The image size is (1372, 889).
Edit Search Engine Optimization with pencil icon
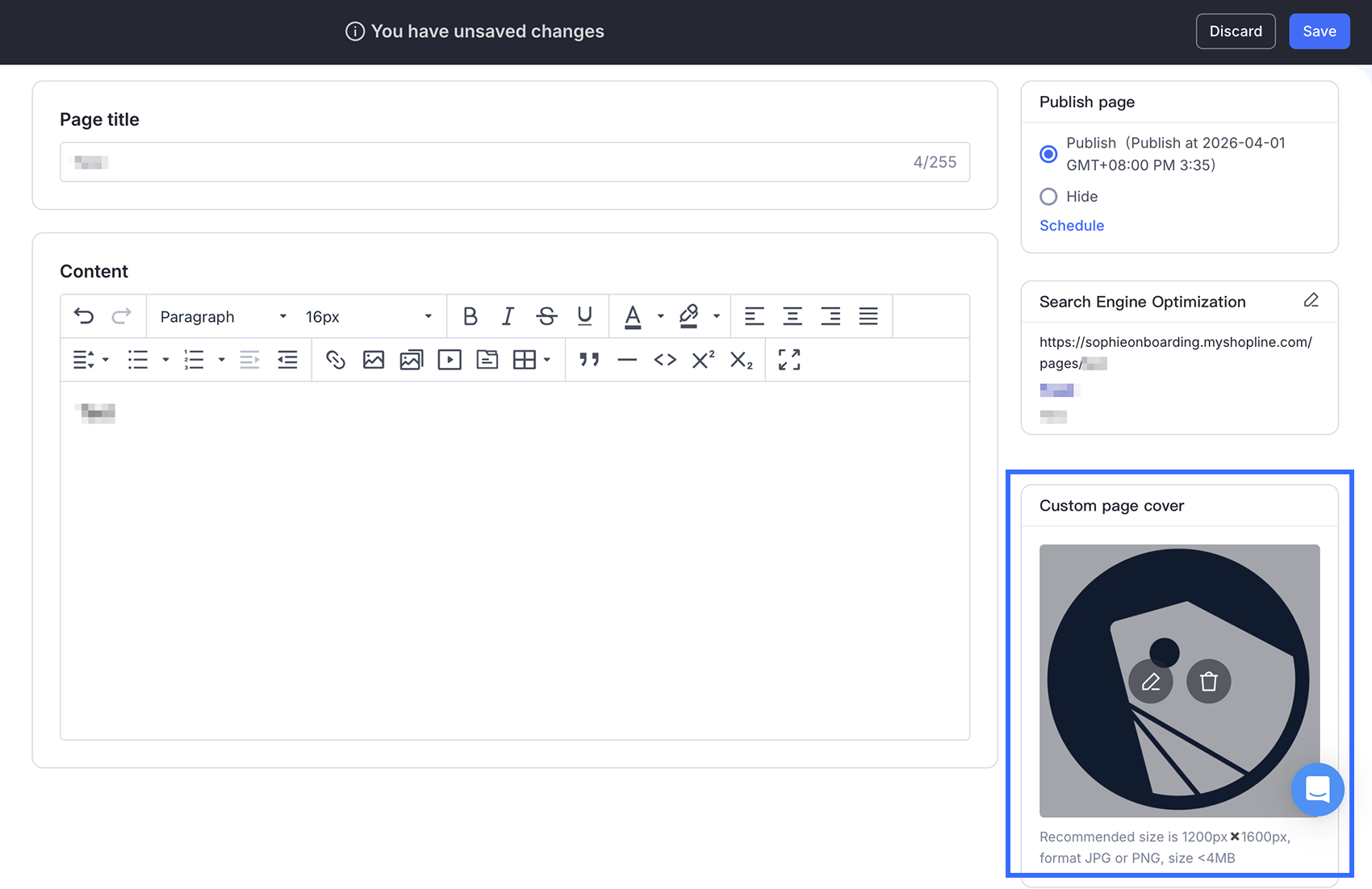pyautogui.click(x=1311, y=301)
